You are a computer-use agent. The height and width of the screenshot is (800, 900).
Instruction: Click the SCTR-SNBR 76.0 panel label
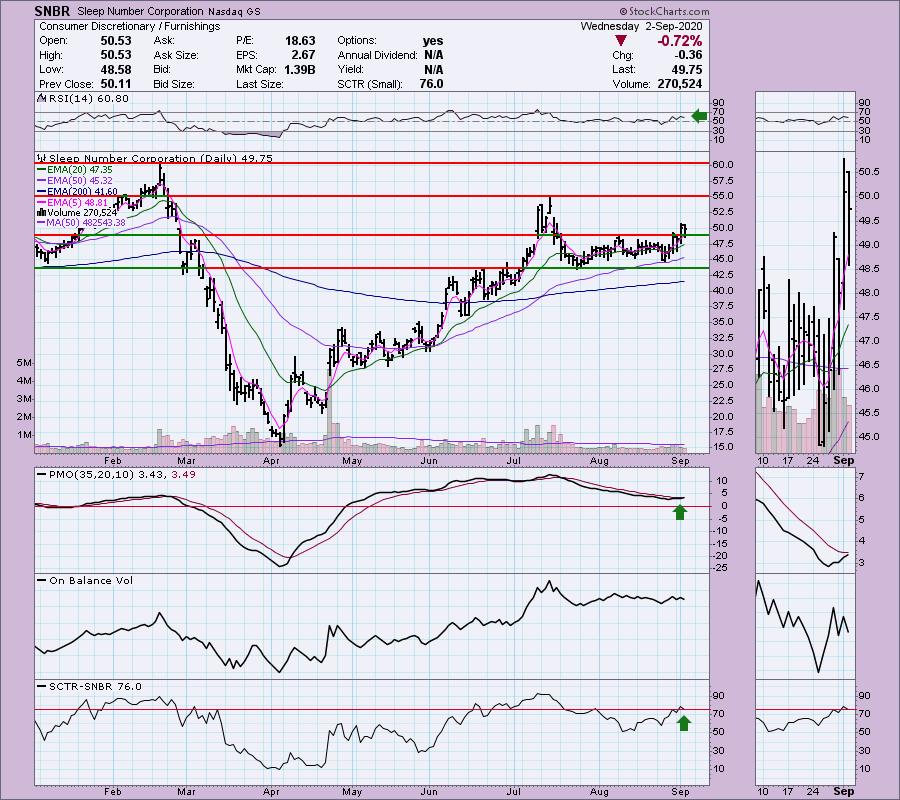coord(95,686)
